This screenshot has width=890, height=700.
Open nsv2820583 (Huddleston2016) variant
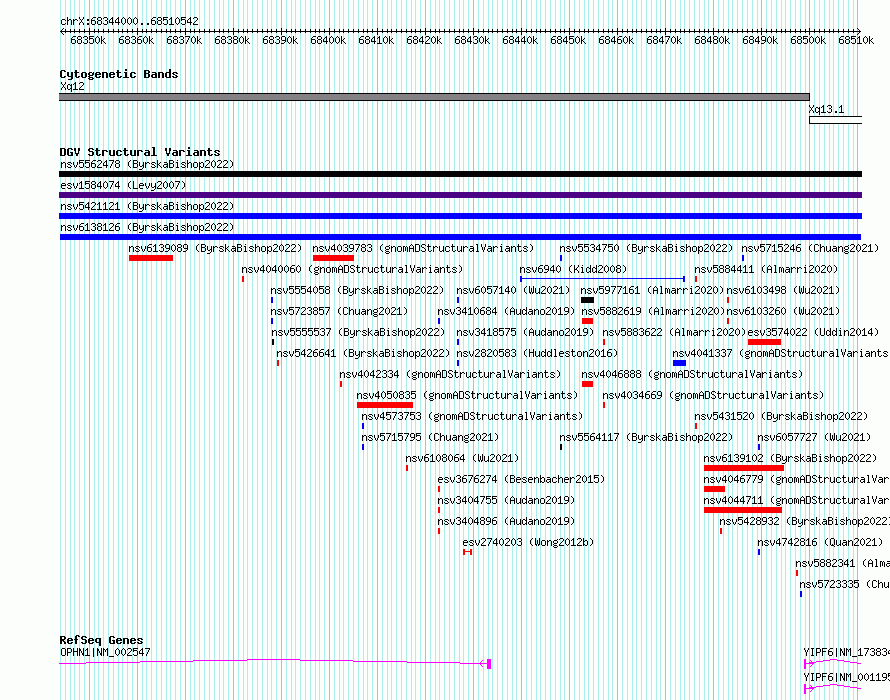point(538,354)
